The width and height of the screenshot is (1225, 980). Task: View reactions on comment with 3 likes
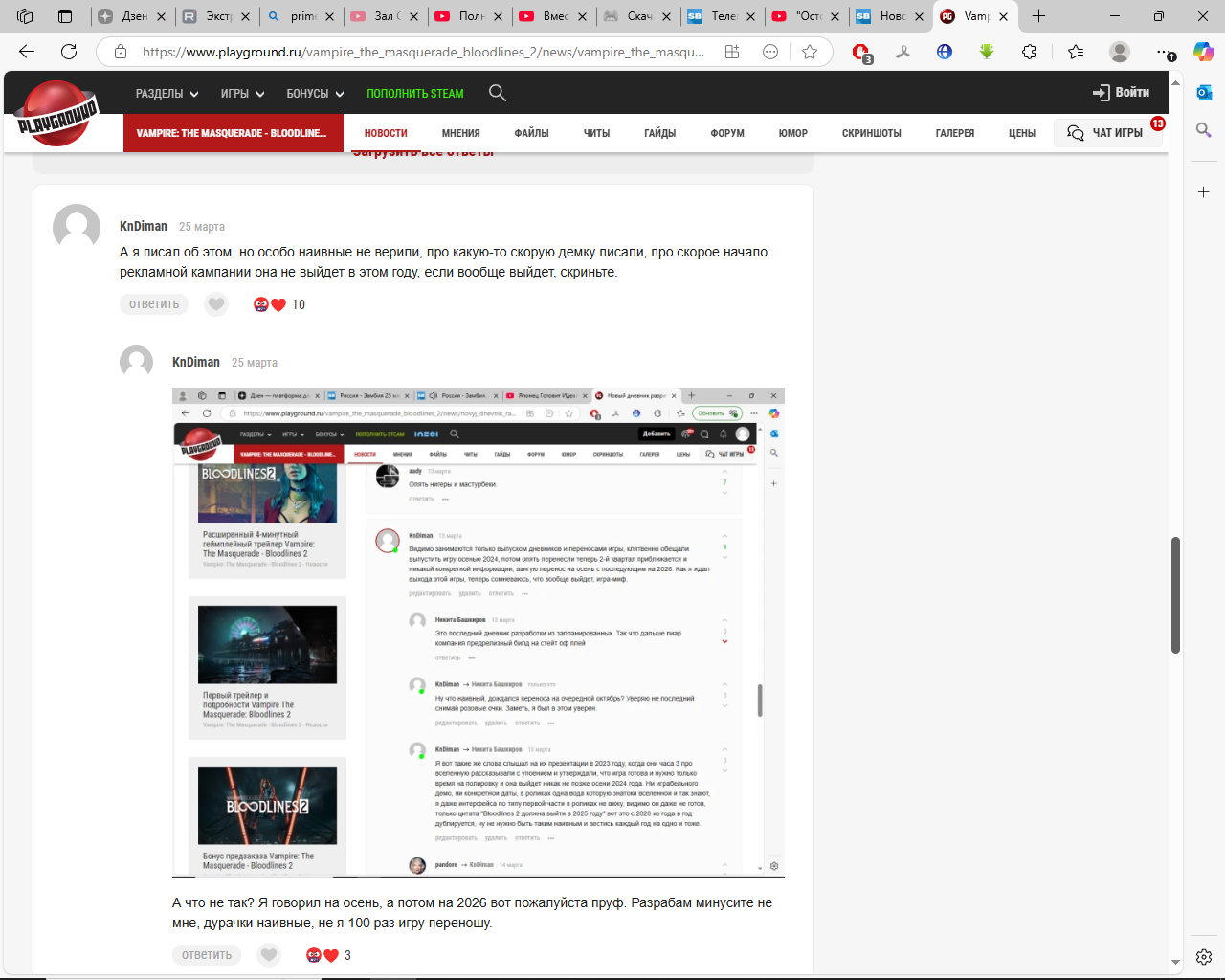328,955
